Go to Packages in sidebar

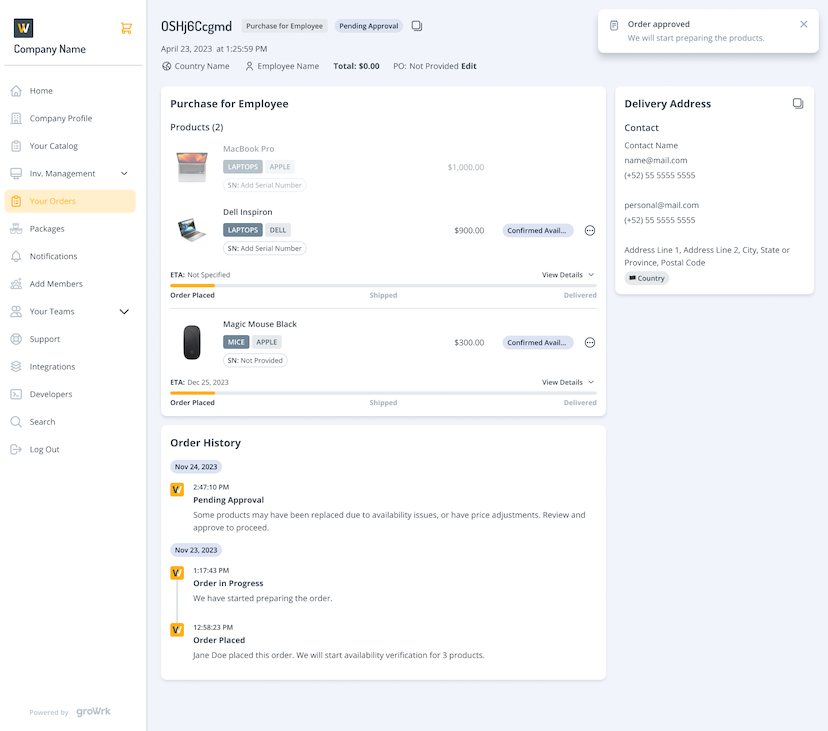click(x=47, y=229)
